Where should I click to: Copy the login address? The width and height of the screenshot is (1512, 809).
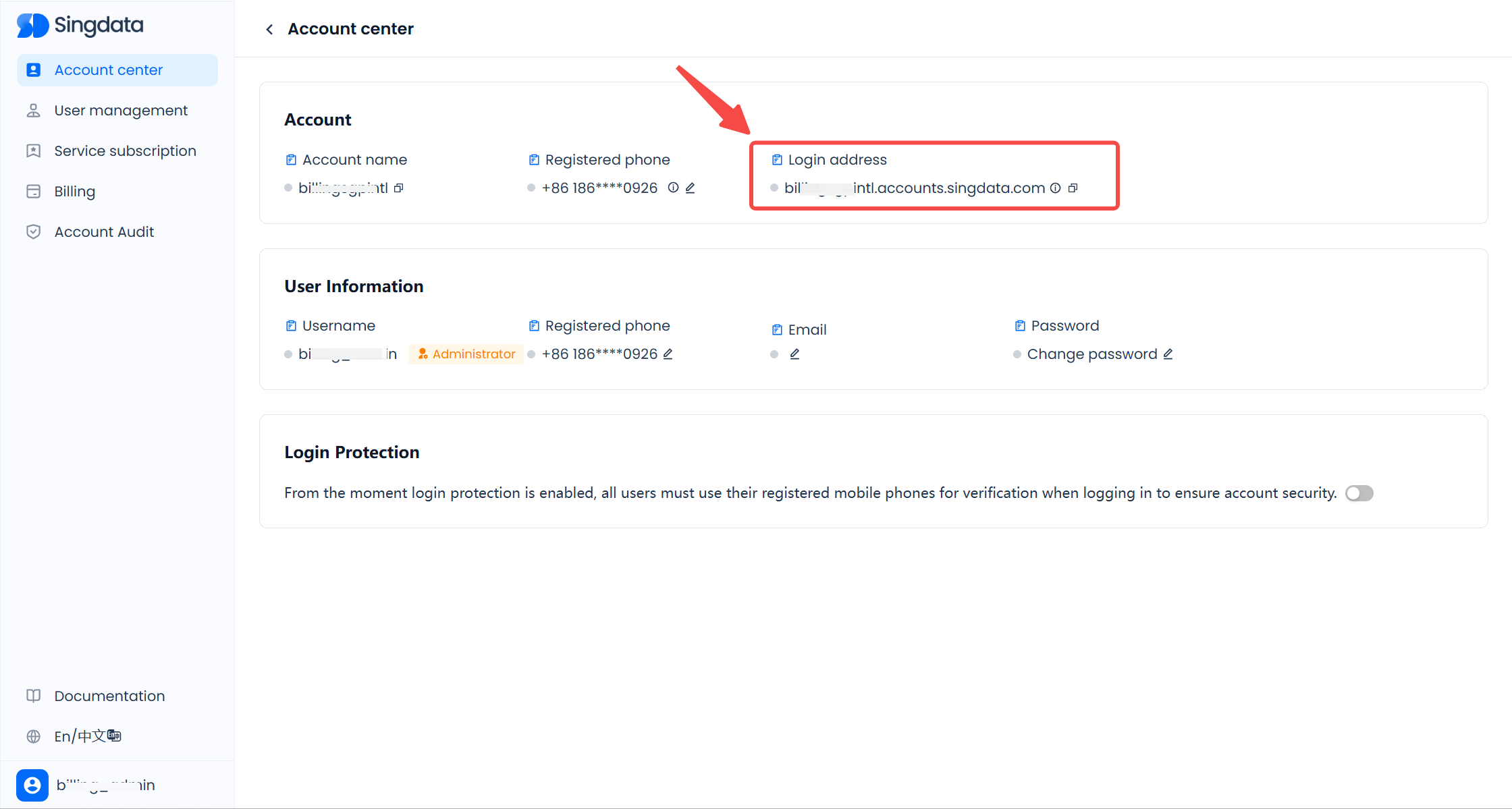1073,188
